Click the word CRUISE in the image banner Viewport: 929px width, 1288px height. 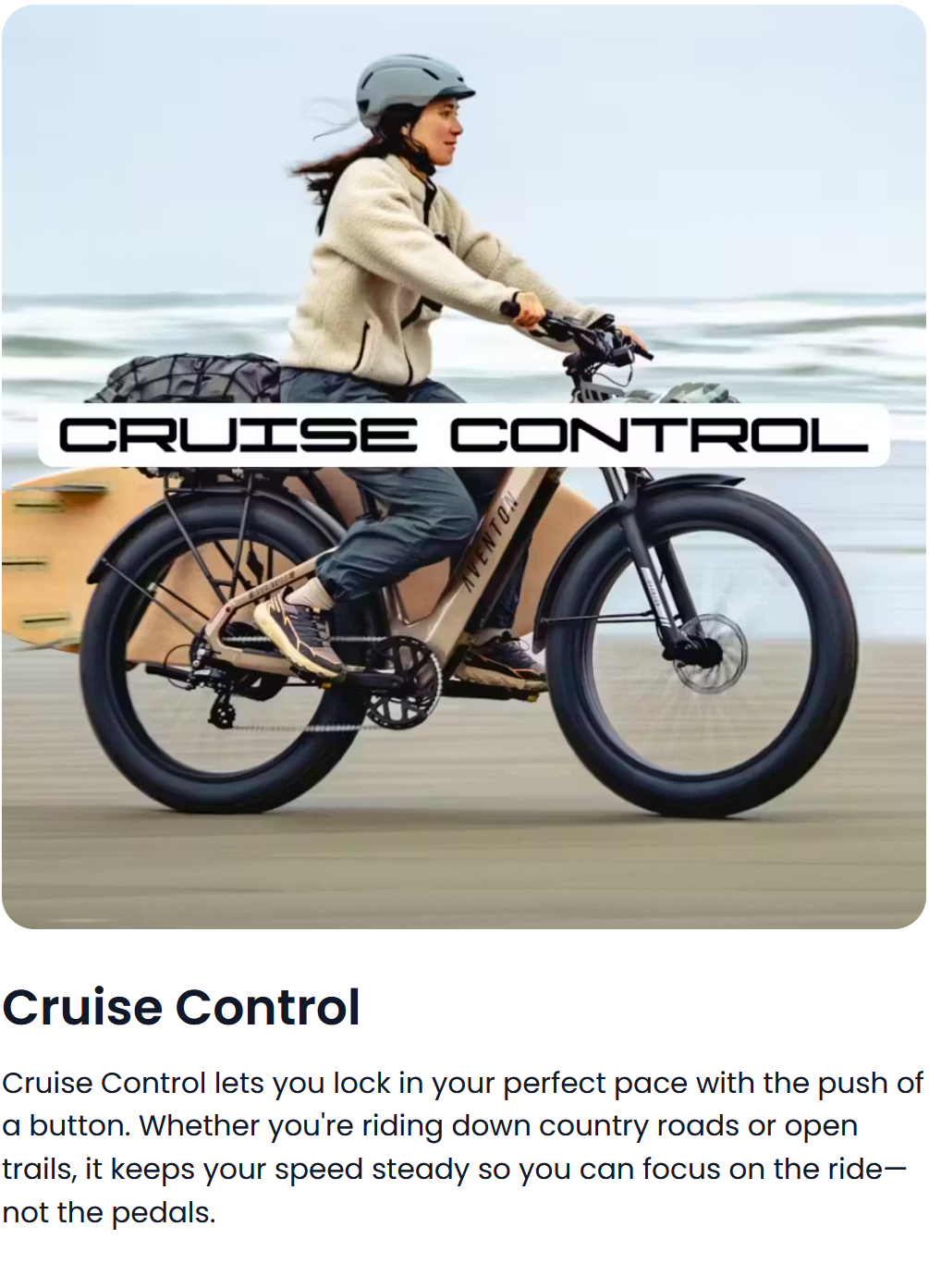[238, 435]
